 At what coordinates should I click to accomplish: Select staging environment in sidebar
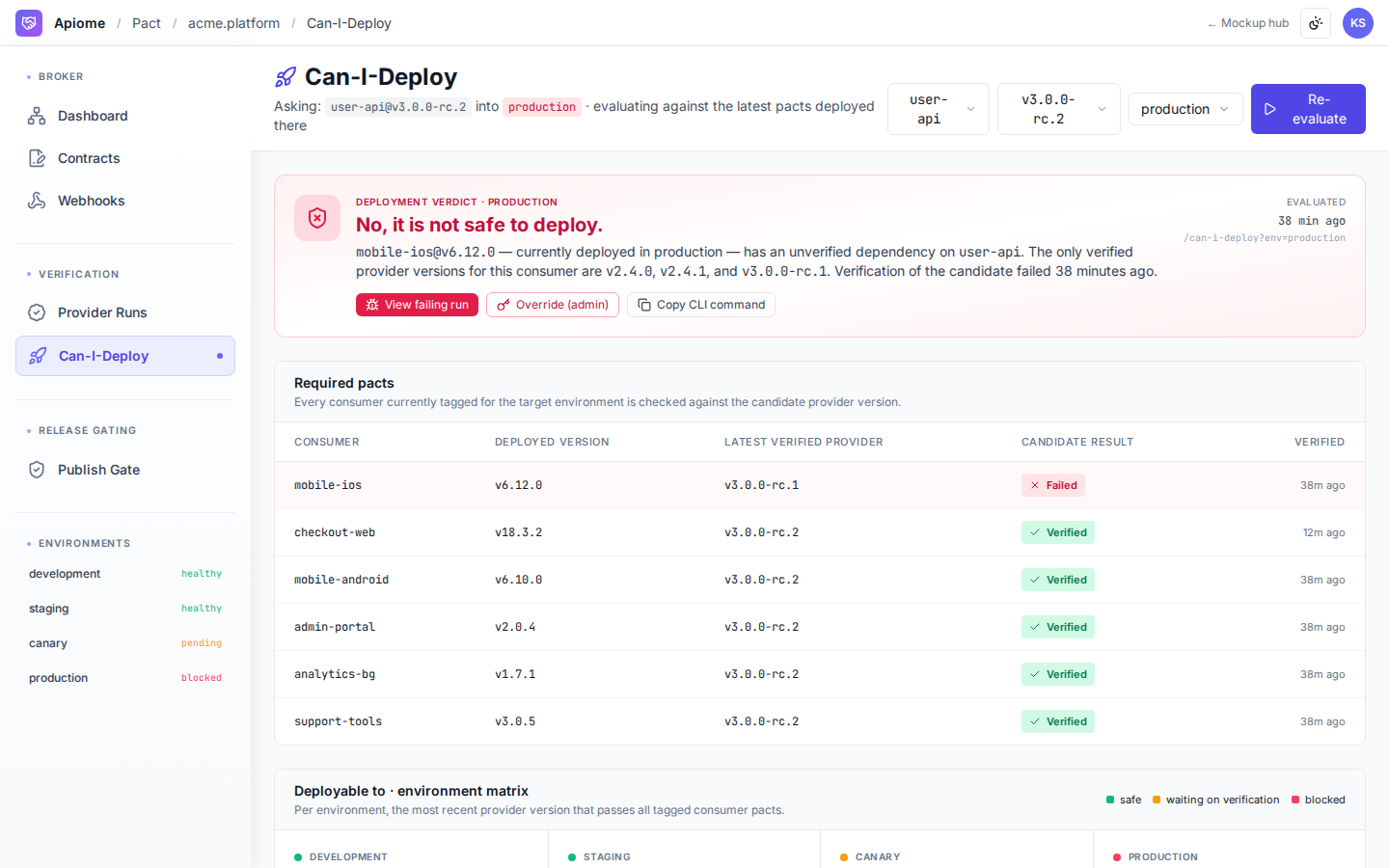pos(125,609)
